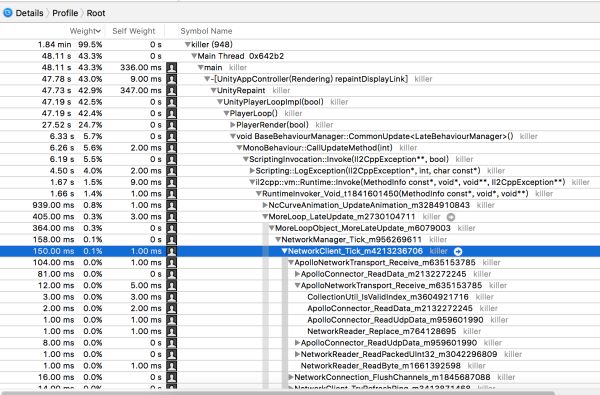Expand PlayerRender(bool) disclosure triangle
The width and height of the screenshot is (600, 395).
pos(233,125)
